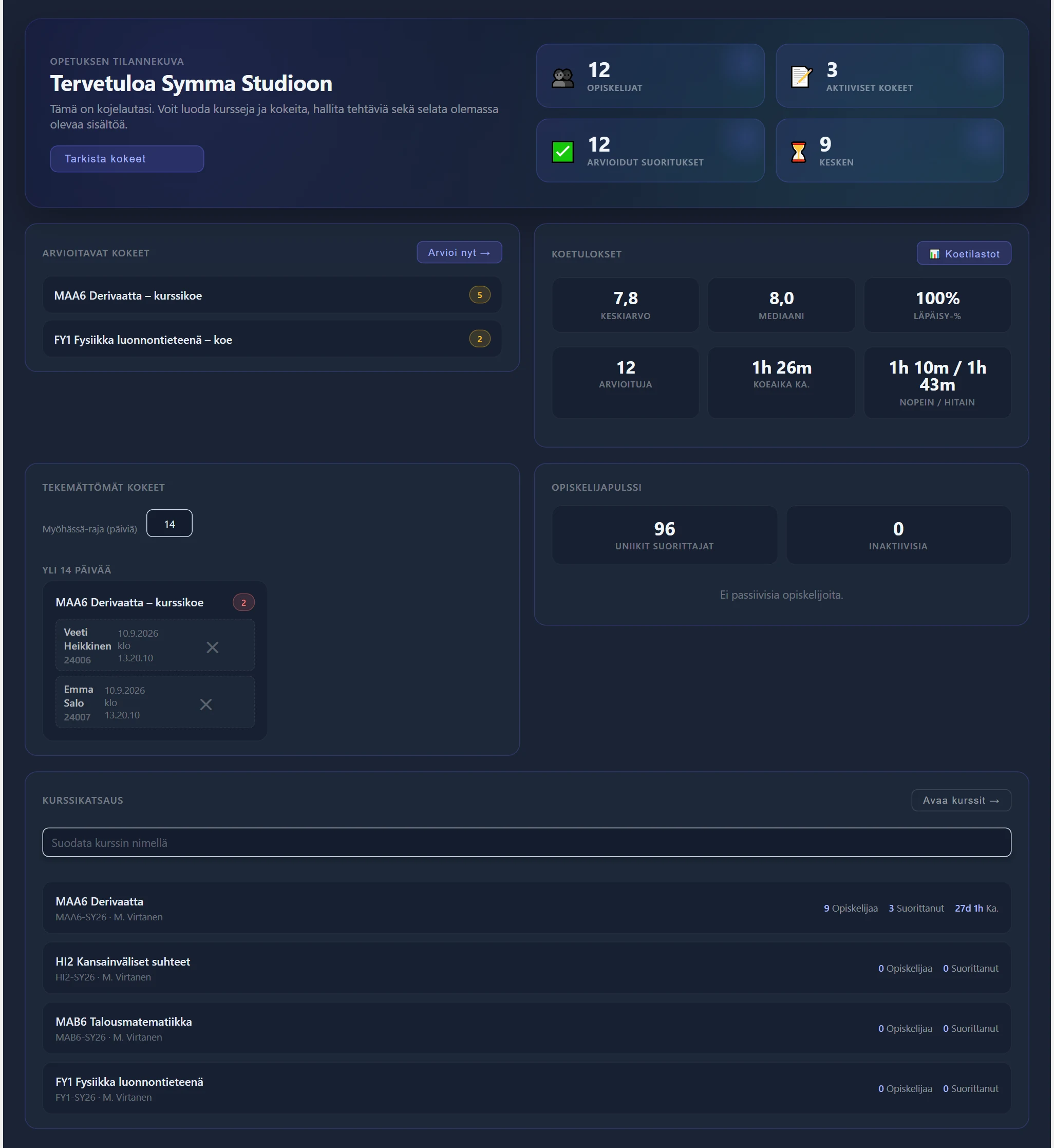1054x1148 pixels.
Task: Click the Myöhässä-raja days input field
Action: [170, 523]
